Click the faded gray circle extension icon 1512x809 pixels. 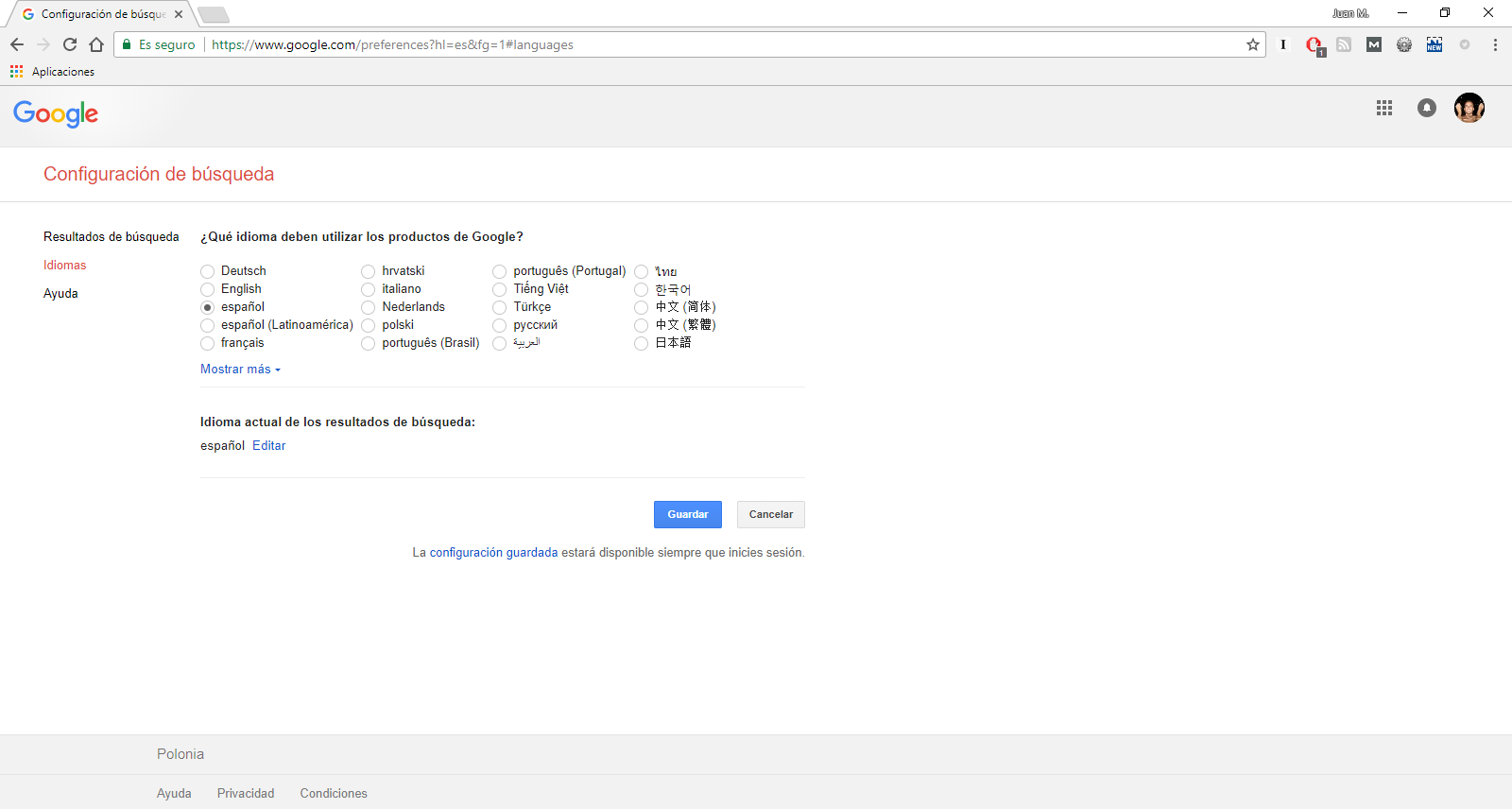point(1465,44)
